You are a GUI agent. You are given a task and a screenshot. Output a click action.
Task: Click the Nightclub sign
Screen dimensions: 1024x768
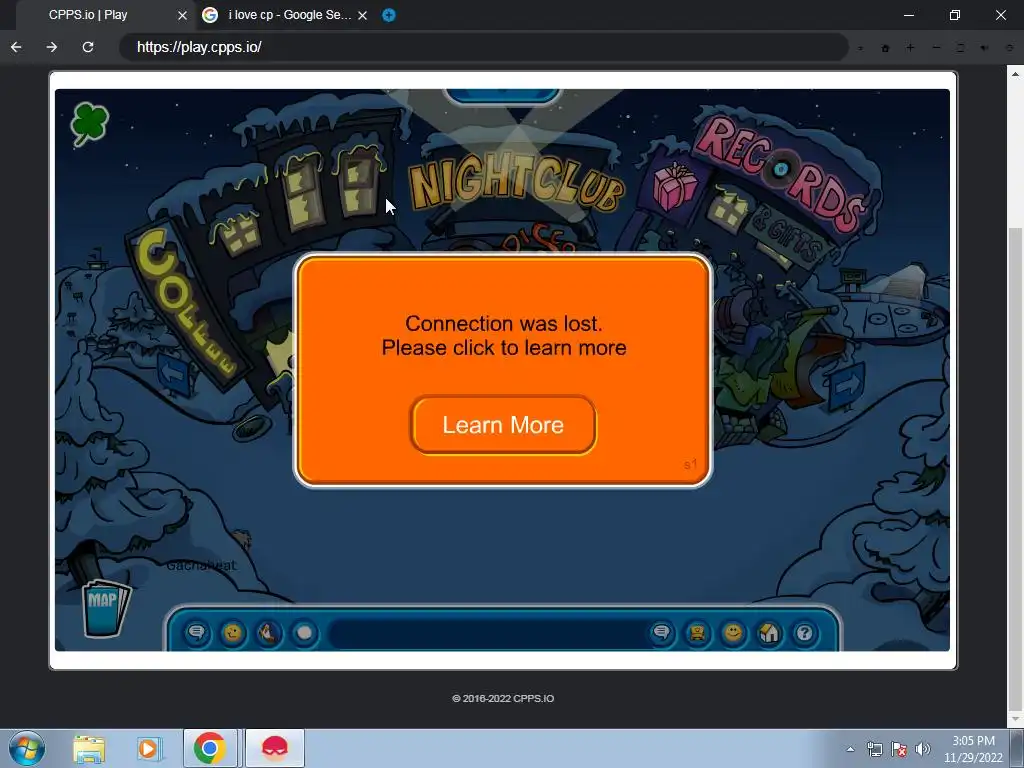pos(516,183)
